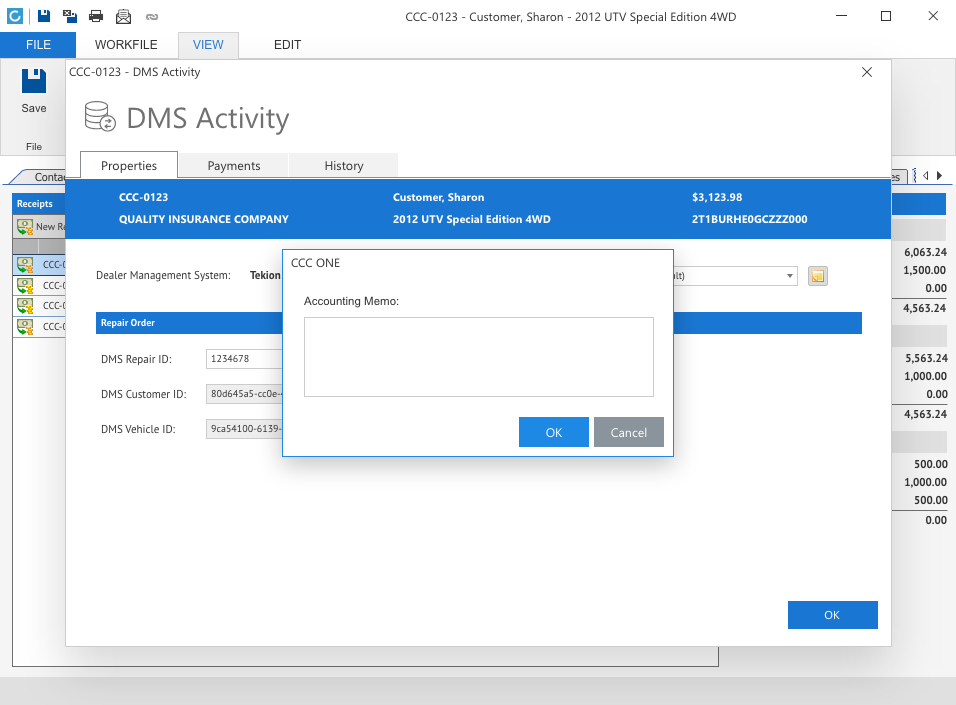Click the CCC ONE logo icon in title bar

[x=15, y=16]
